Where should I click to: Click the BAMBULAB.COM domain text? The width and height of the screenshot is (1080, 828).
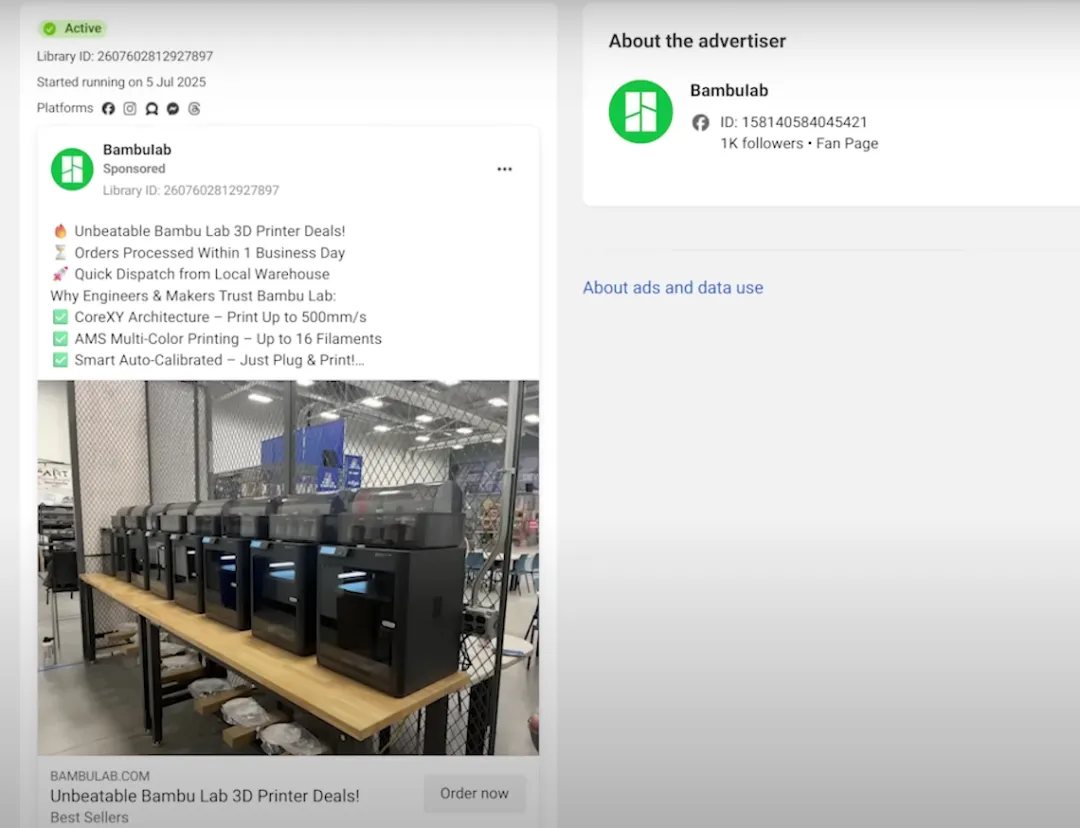(x=100, y=776)
